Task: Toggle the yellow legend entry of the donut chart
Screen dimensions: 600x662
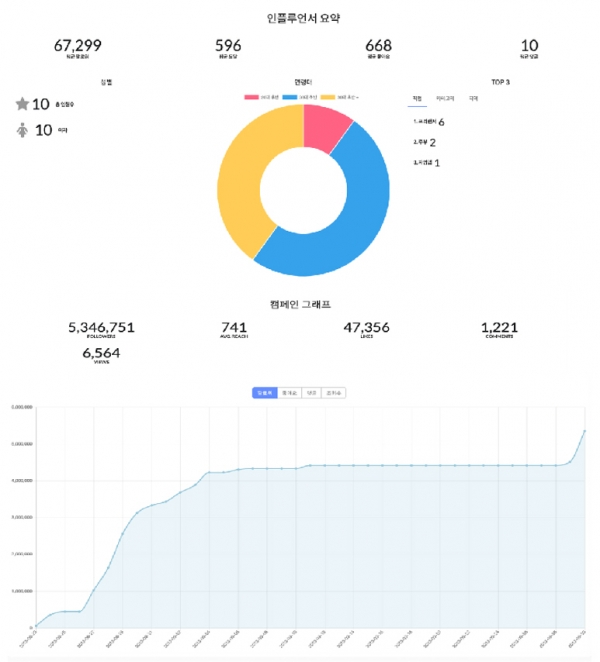Action: (340, 97)
